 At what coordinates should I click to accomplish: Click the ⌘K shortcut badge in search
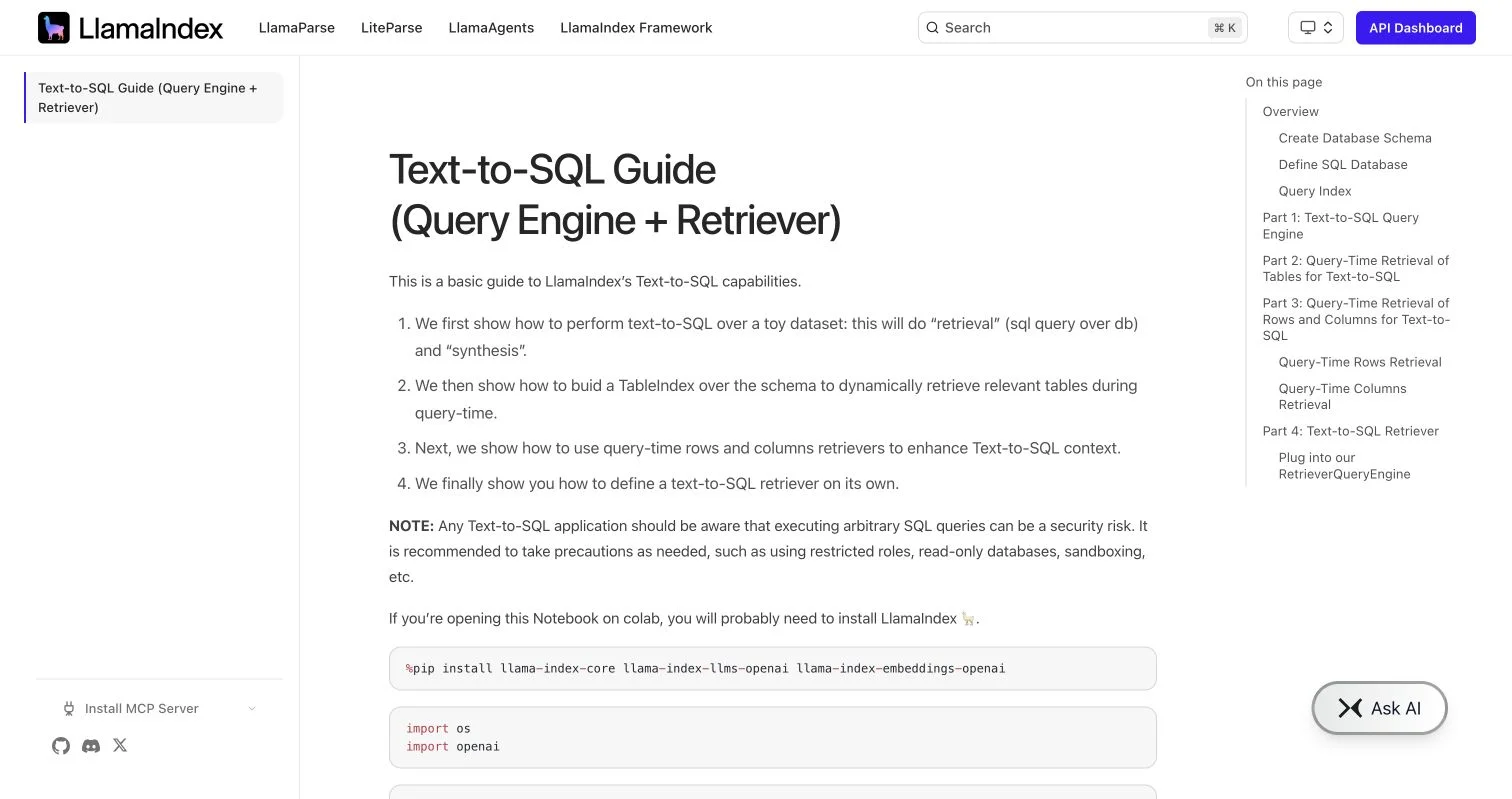1225,28
